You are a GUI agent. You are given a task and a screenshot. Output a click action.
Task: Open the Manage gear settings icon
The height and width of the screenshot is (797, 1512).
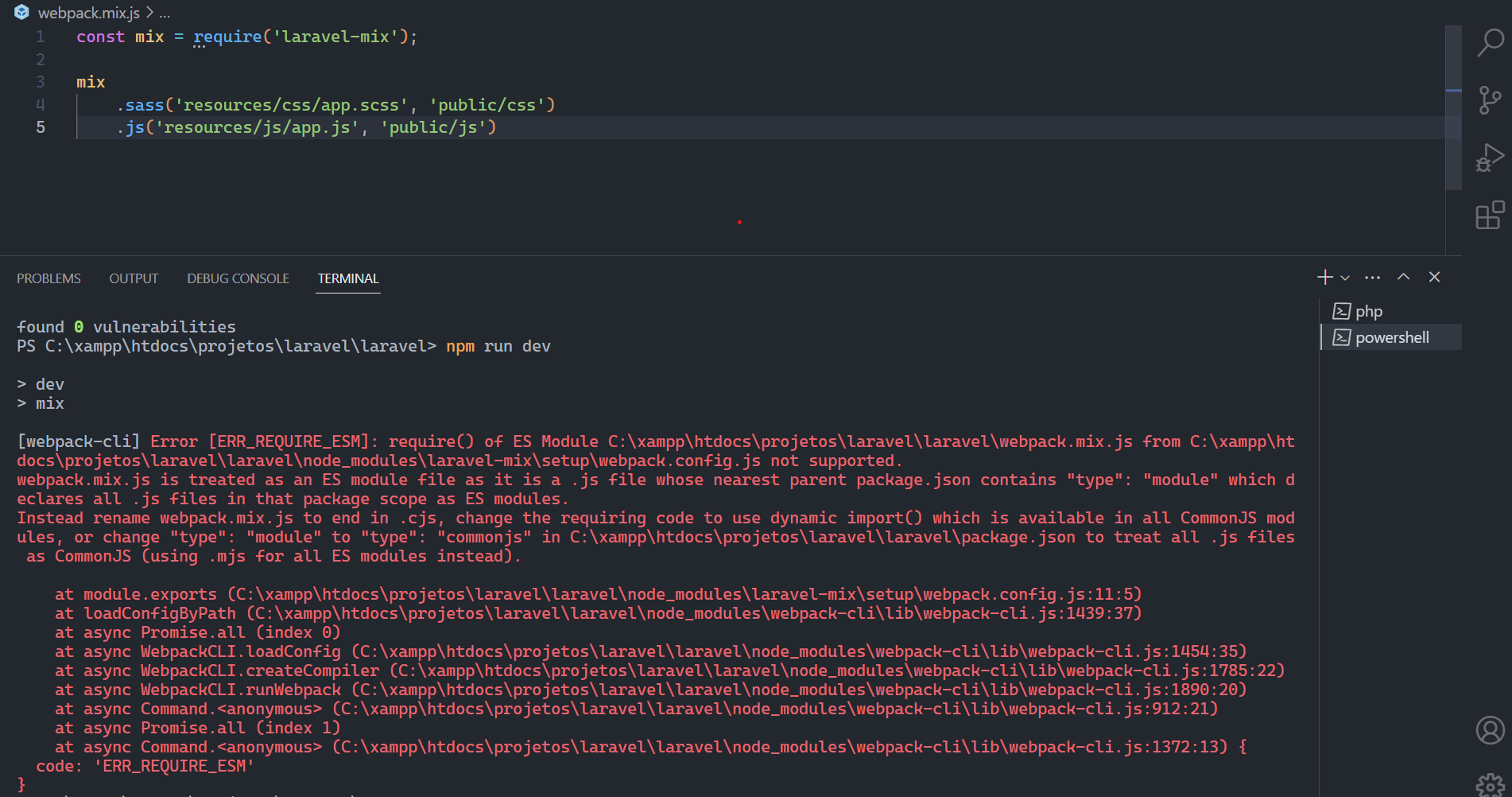click(1490, 786)
